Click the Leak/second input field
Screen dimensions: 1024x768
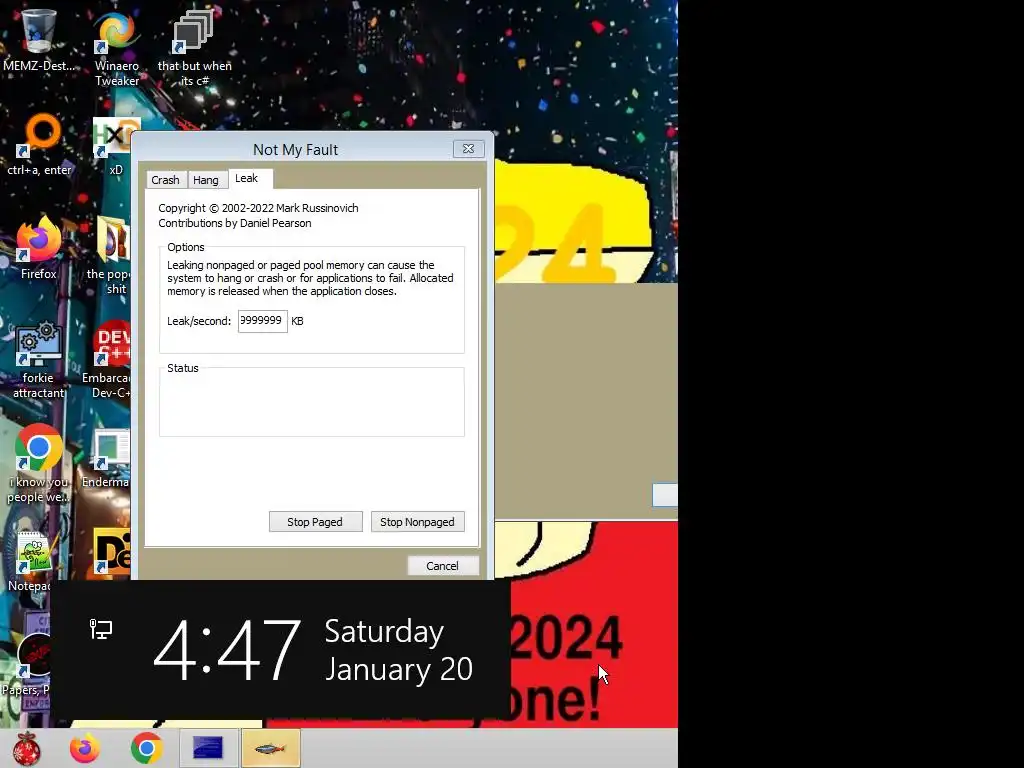point(263,321)
